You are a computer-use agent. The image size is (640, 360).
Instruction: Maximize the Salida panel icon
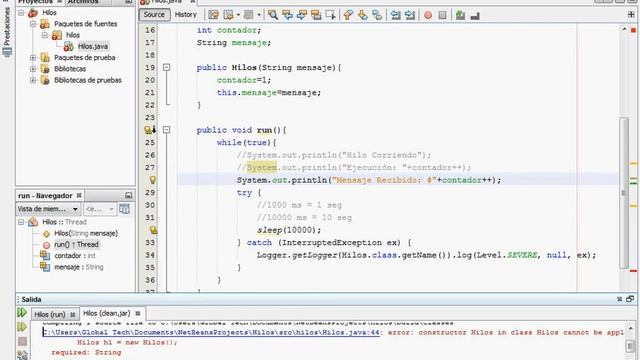[630, 299]
